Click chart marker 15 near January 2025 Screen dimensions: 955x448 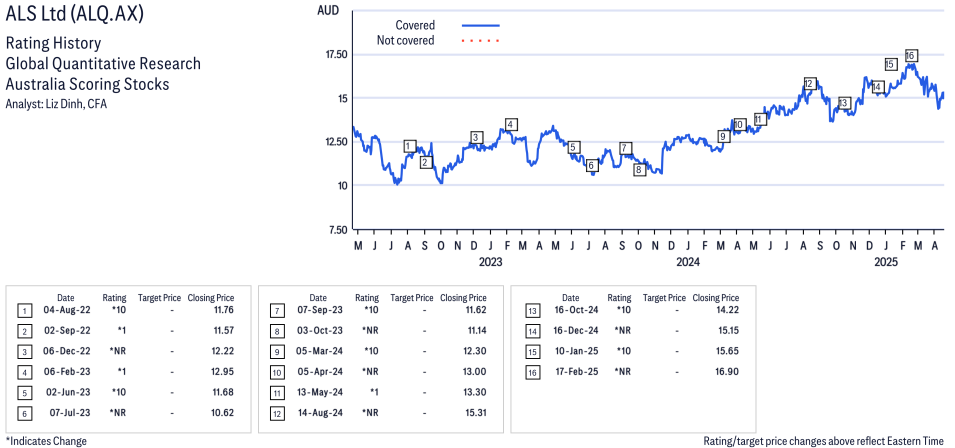890,65
